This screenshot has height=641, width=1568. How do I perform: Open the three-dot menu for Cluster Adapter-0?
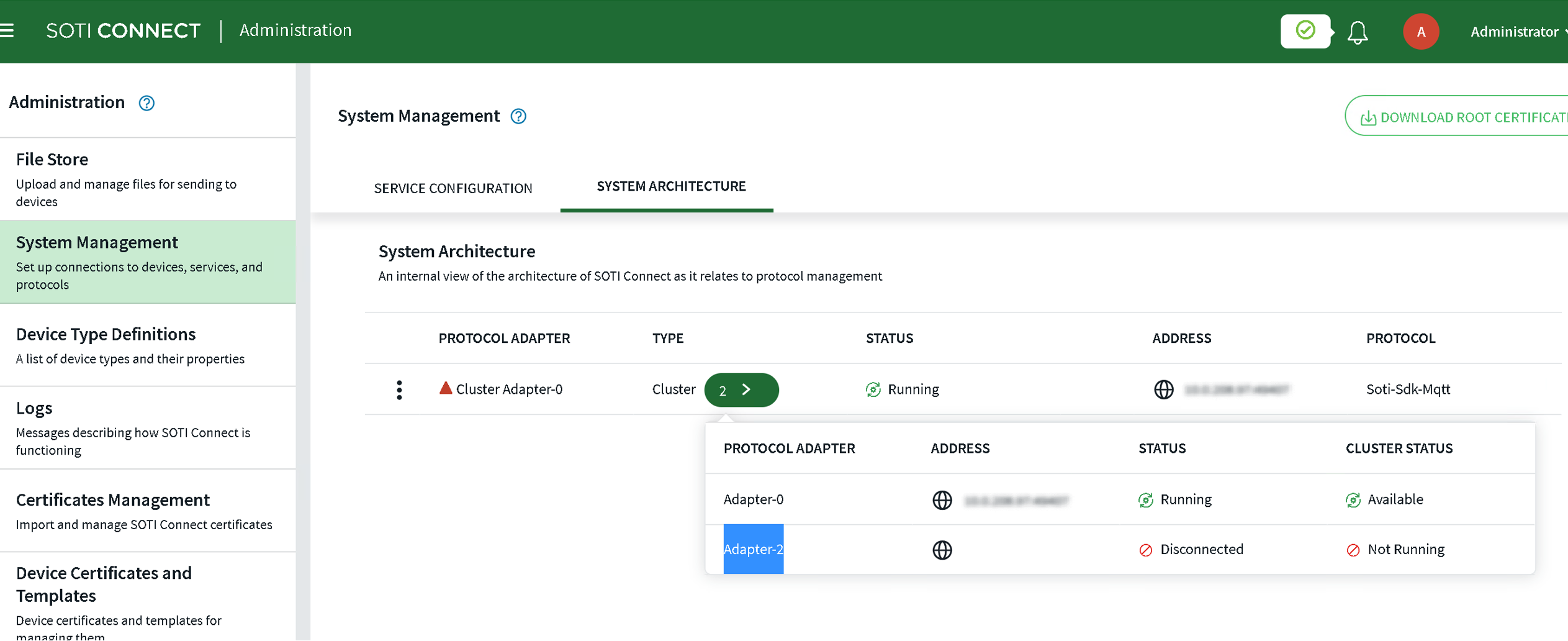click(399, 389)
